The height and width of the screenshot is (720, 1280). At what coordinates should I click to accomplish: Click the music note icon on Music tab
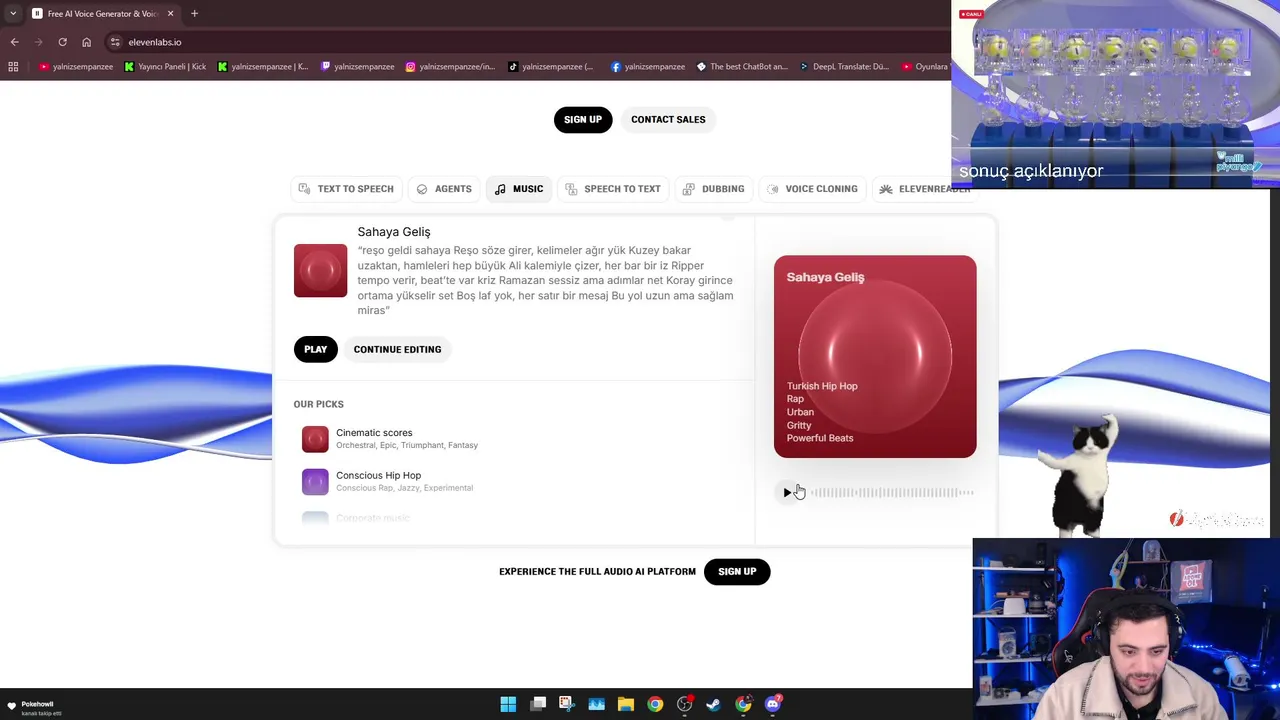[x=500, y=189]
